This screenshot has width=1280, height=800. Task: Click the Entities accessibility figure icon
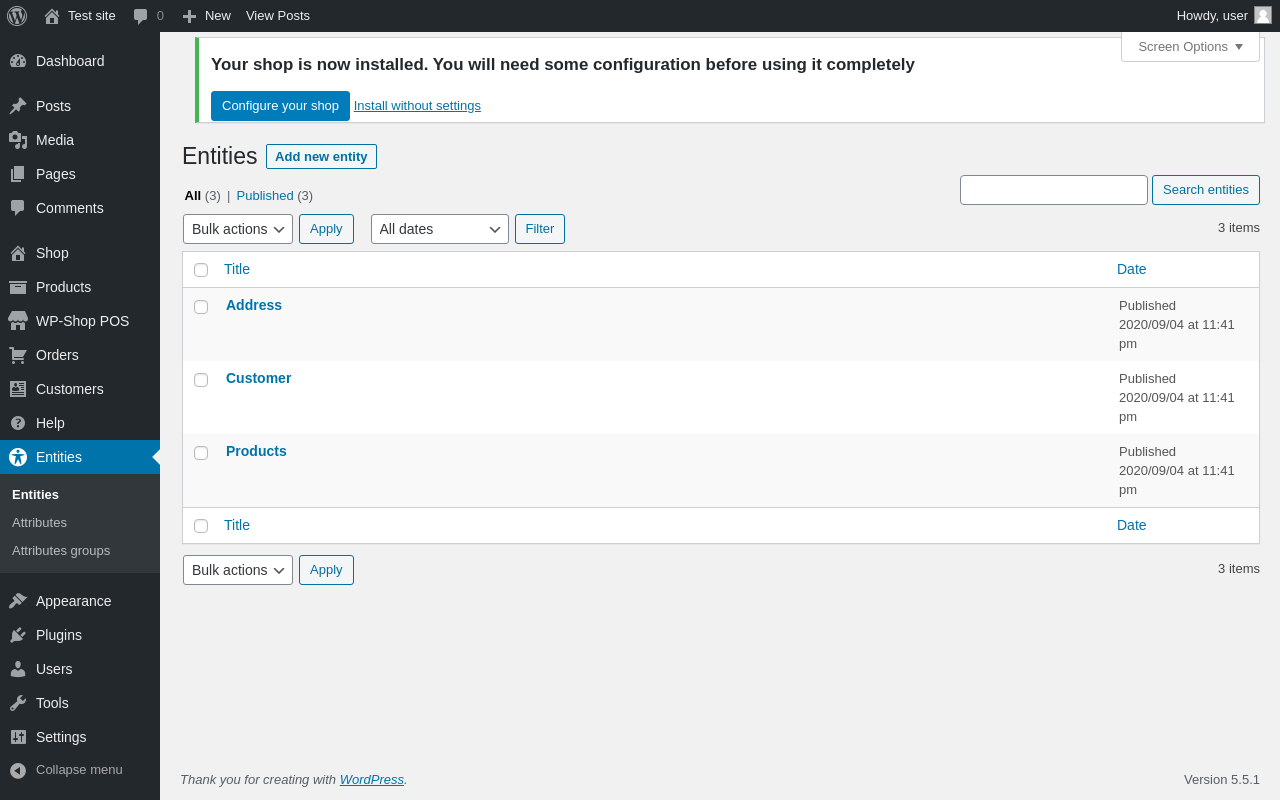[x=18, y=457]
